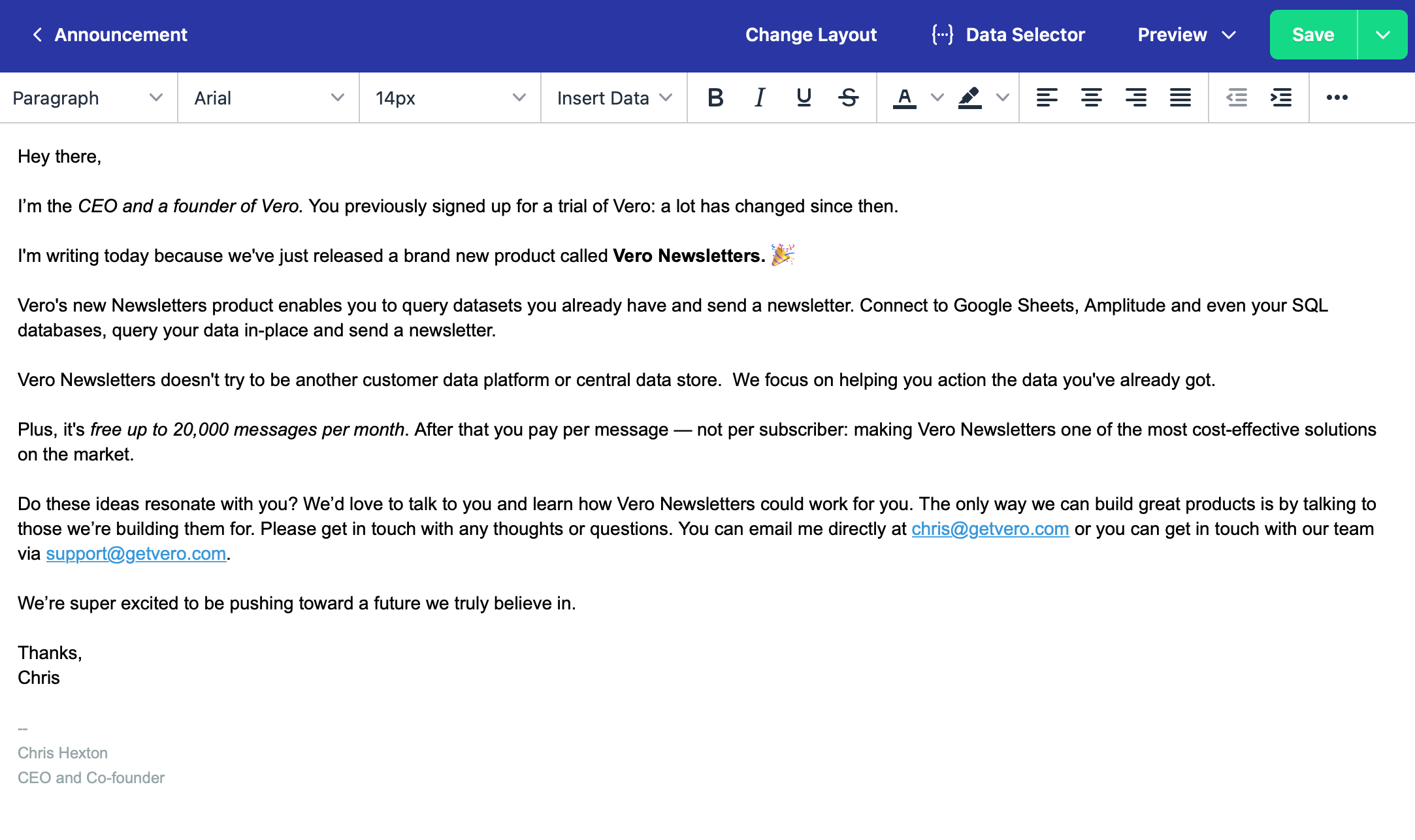
Task: Apply the text color swatch
Action: [904, 98]
